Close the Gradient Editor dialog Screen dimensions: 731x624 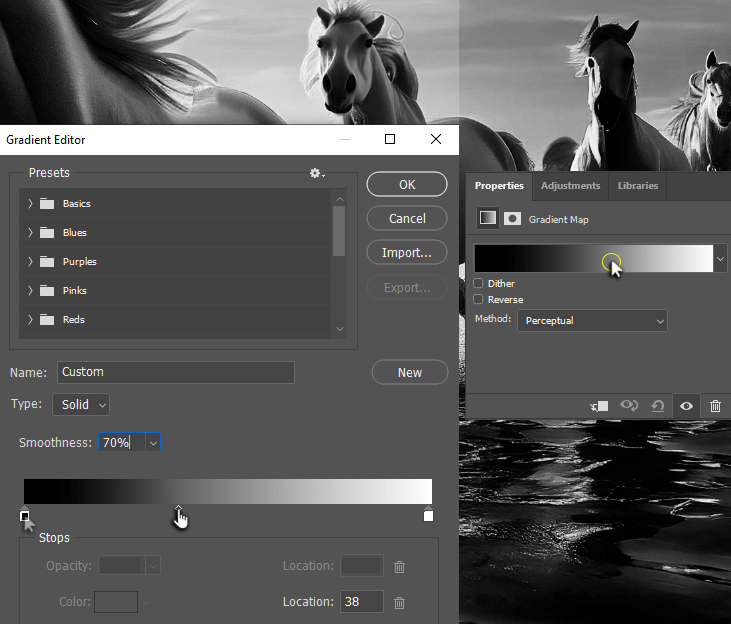[x=436, y=139]
